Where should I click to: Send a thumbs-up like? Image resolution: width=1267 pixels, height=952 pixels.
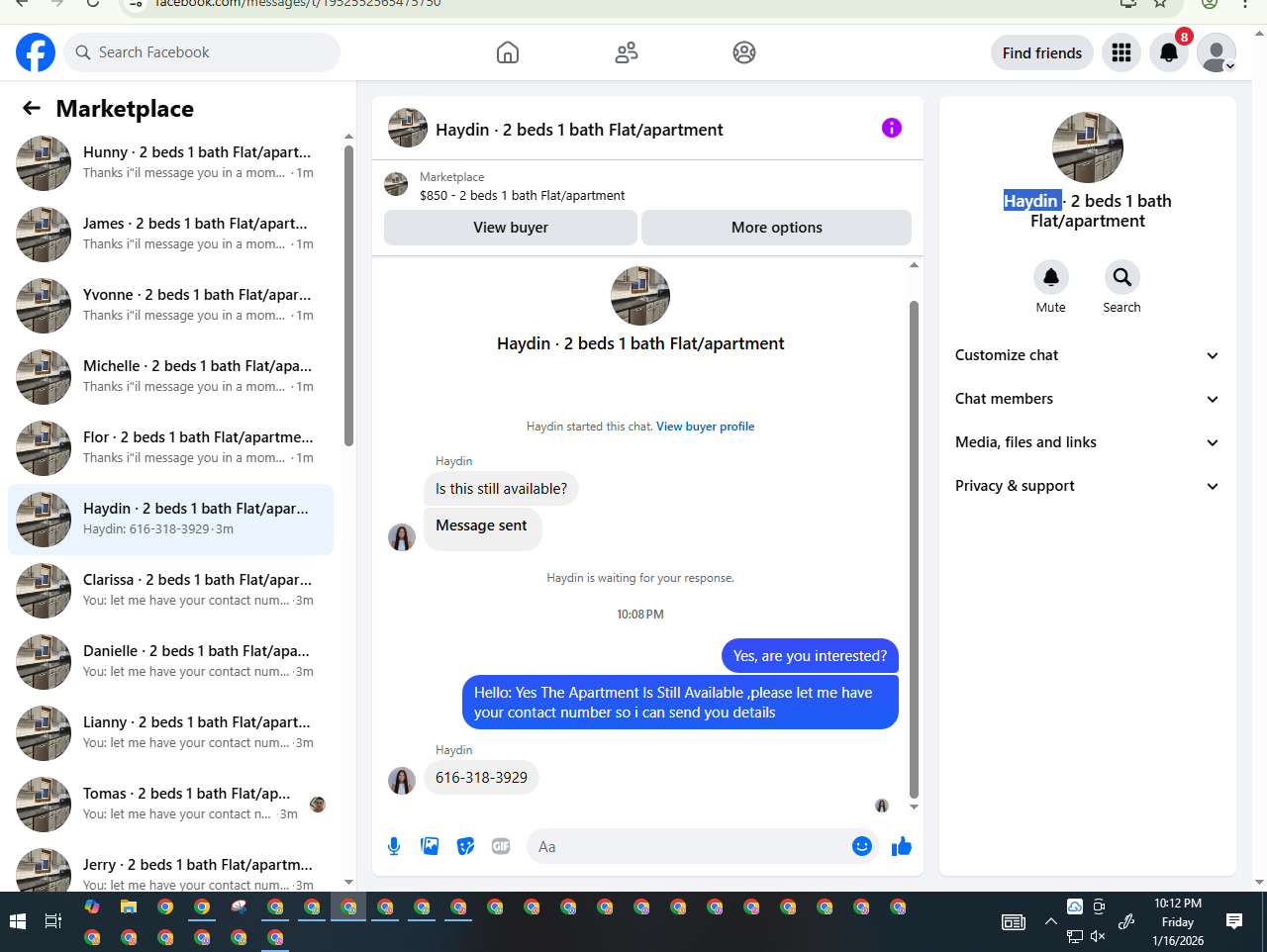point(902,846)
